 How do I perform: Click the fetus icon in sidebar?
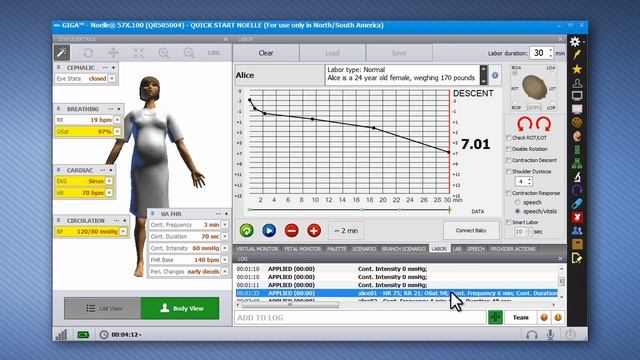[x=577, y=136]
